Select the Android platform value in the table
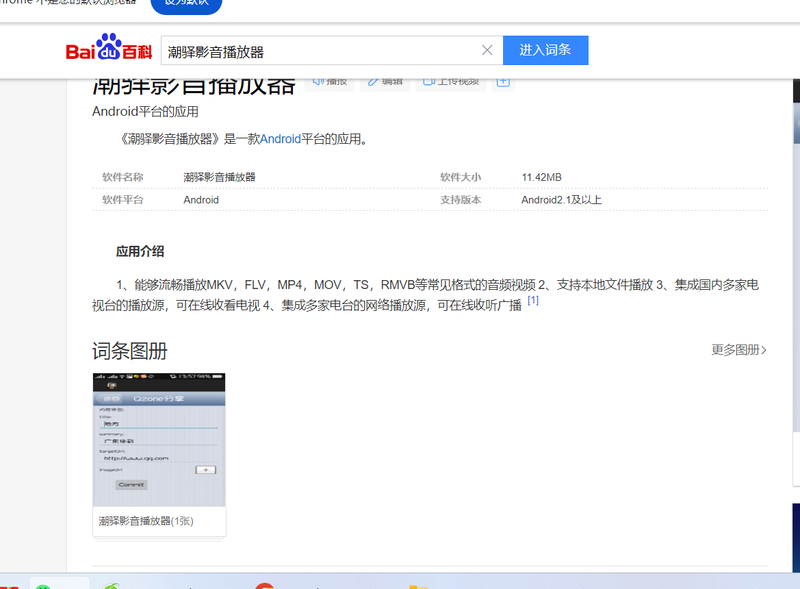 click(201, 200)
